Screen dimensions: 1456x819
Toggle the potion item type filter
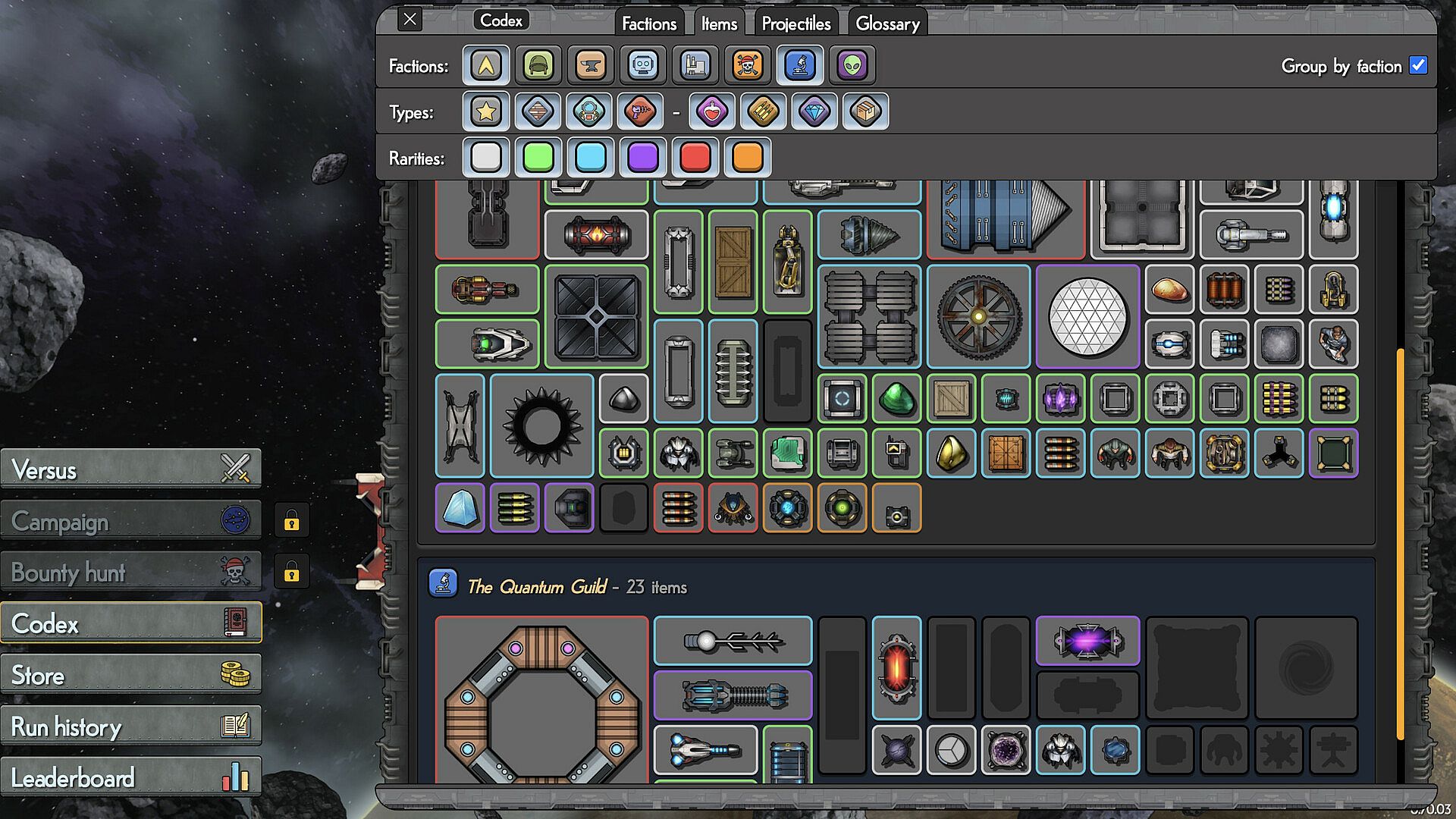[x=711, y=112]
